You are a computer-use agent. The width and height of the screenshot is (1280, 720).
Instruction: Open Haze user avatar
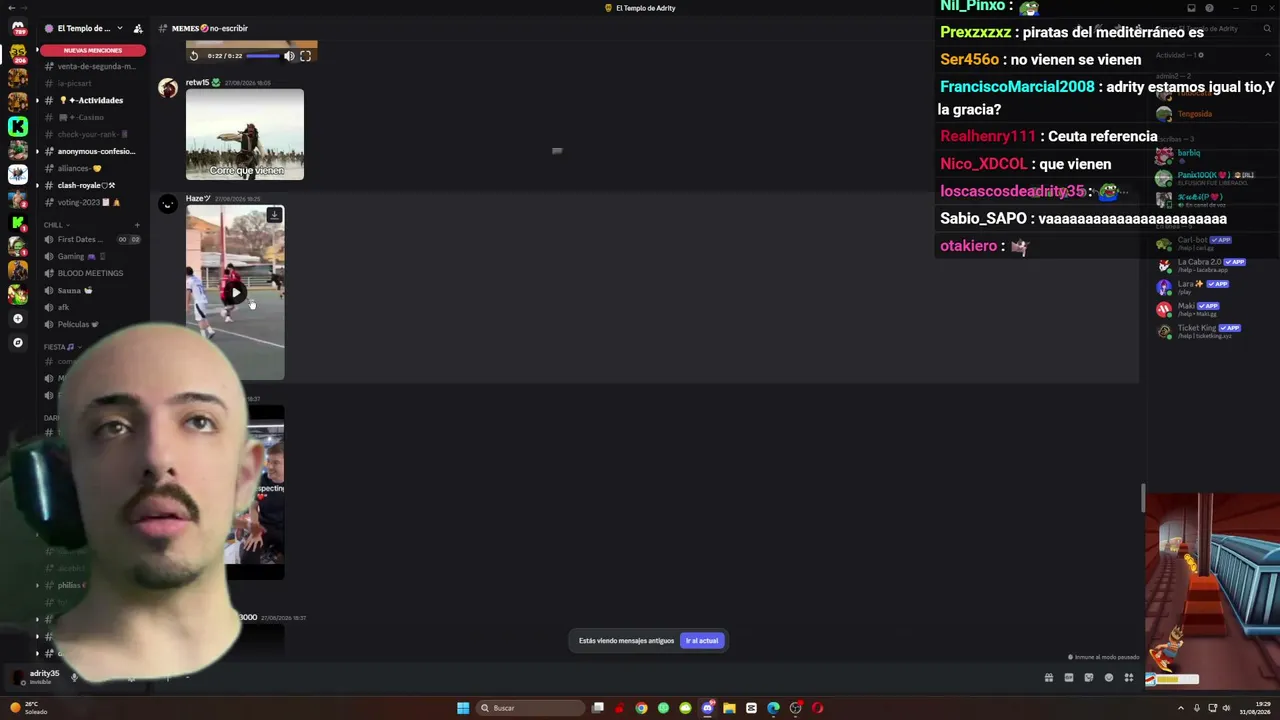coord(168,205)
